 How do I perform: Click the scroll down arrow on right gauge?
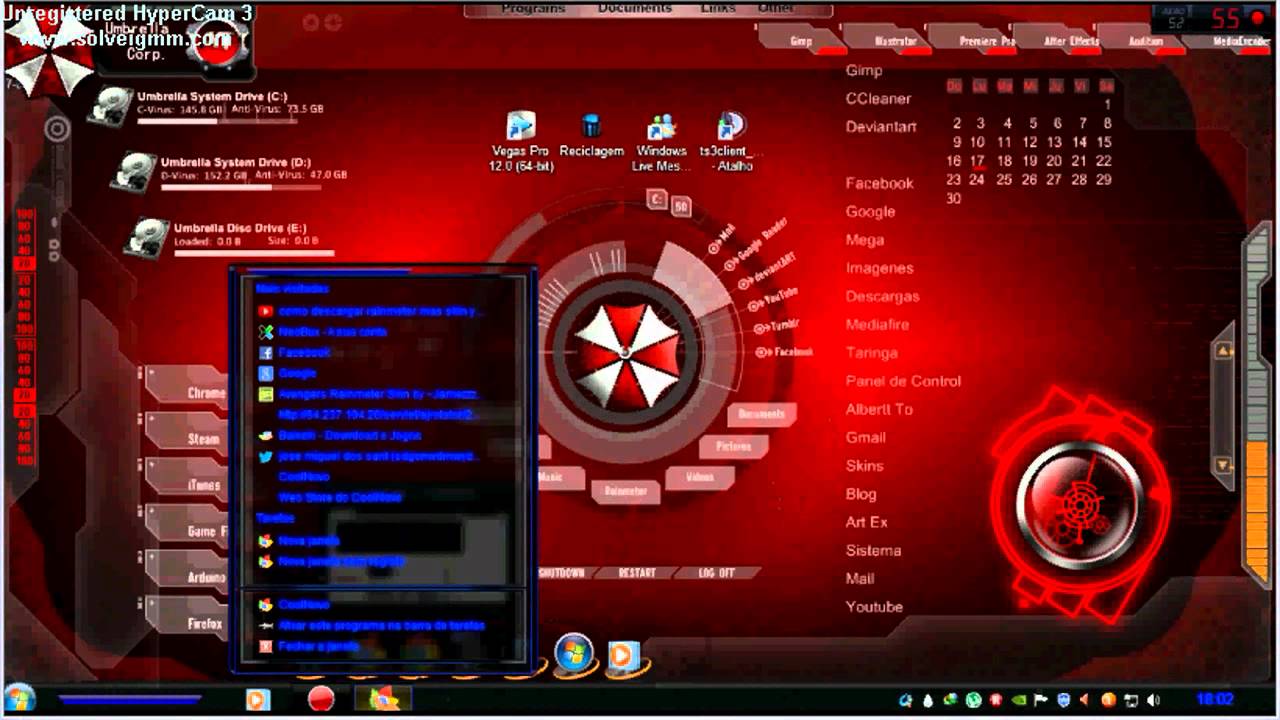(x=1224, y=465)
